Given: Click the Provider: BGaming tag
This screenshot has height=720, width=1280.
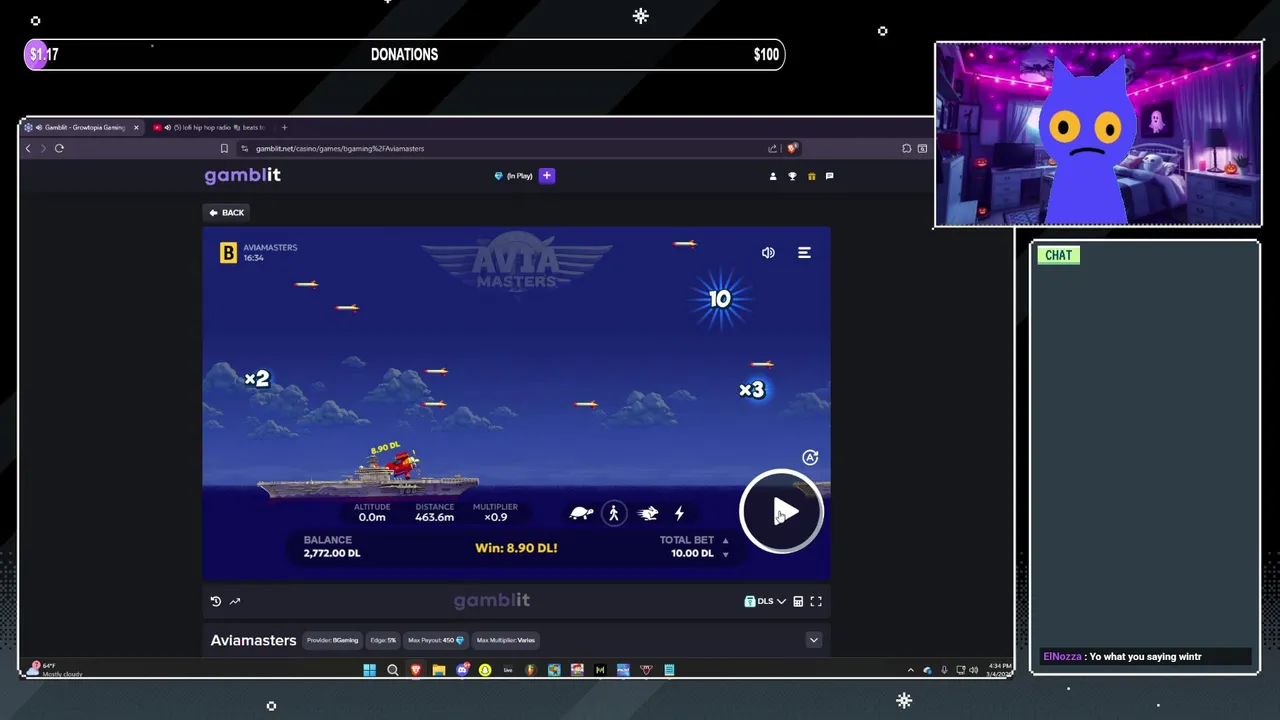Looking at the screenshot, I should [x=333, y=640].
